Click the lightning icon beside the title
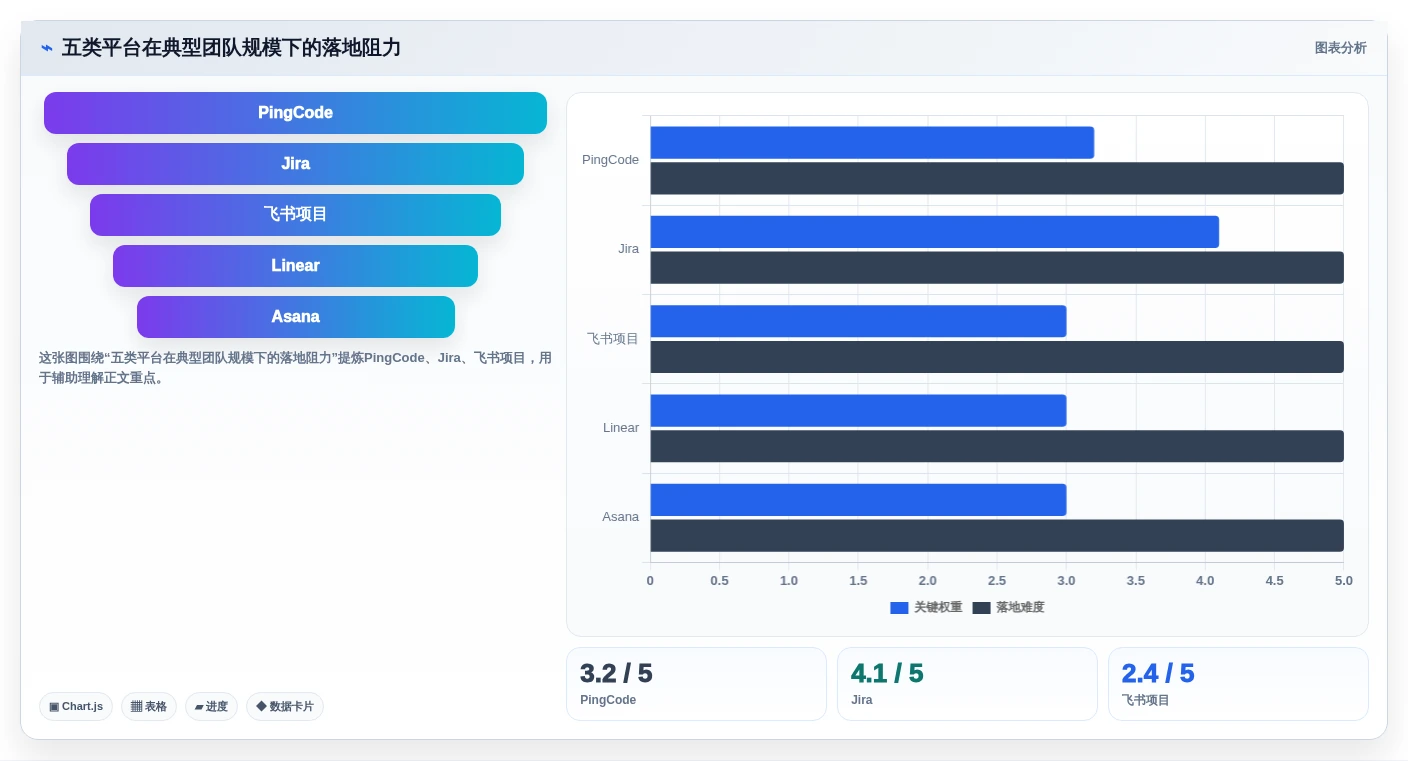This screenshot has width=1408, height=761. click(x=47, y=48)
